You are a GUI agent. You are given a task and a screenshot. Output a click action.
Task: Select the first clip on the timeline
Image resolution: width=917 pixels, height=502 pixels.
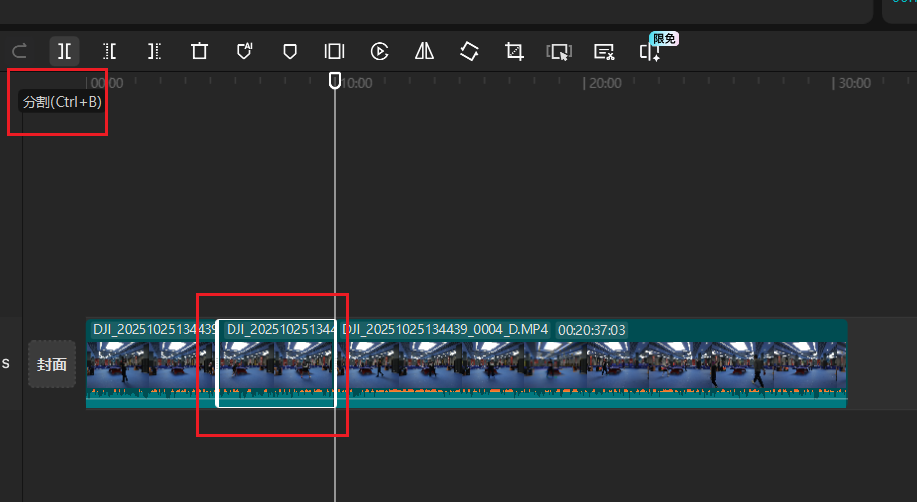click(x=150, y=365)
